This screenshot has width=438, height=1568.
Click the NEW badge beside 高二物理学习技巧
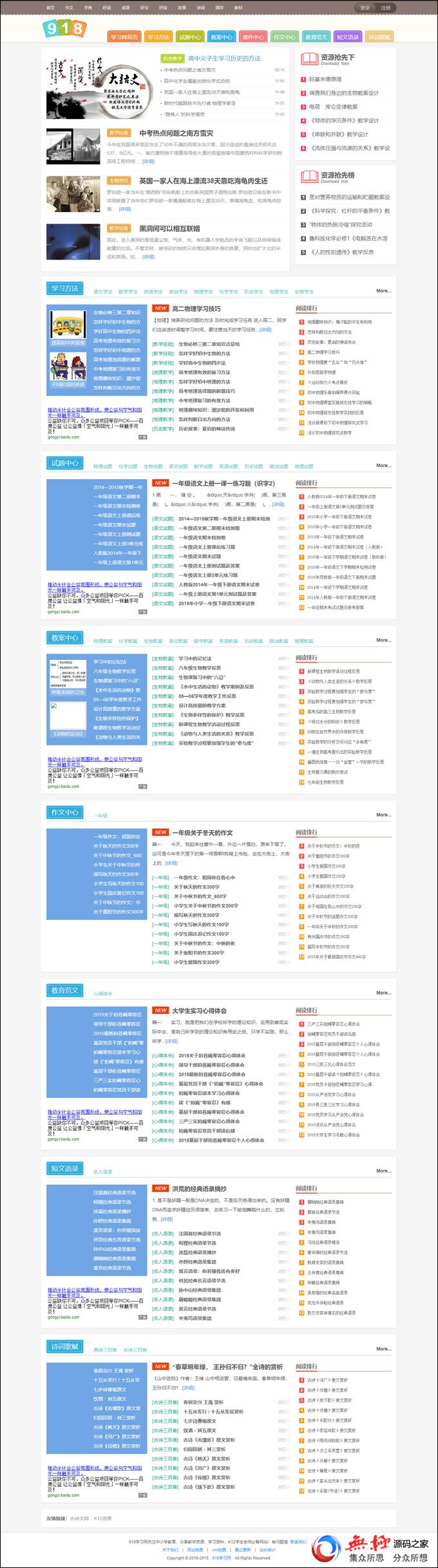[x=160, y=308]
